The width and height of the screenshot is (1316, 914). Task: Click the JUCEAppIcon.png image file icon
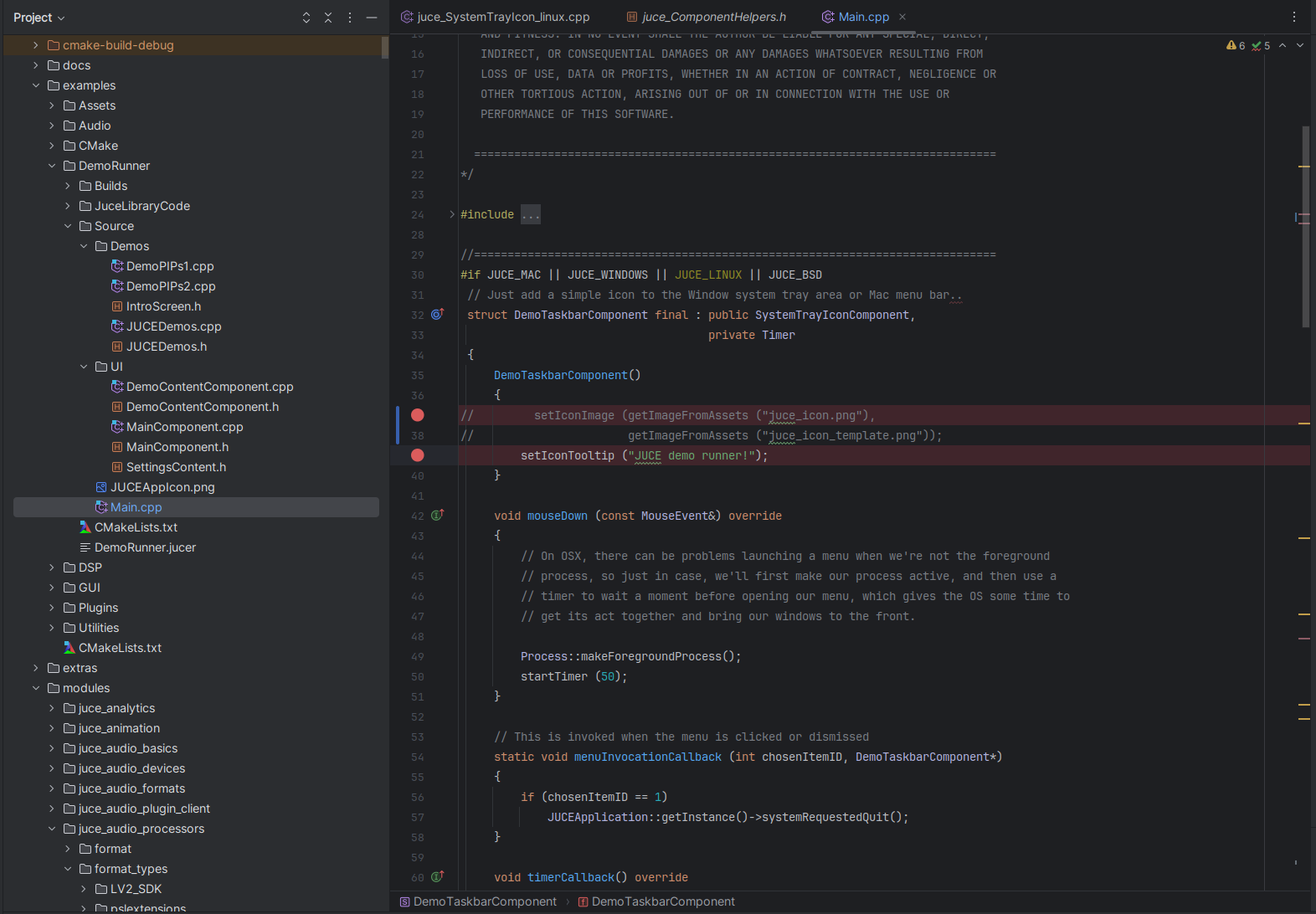click(101, 487)
